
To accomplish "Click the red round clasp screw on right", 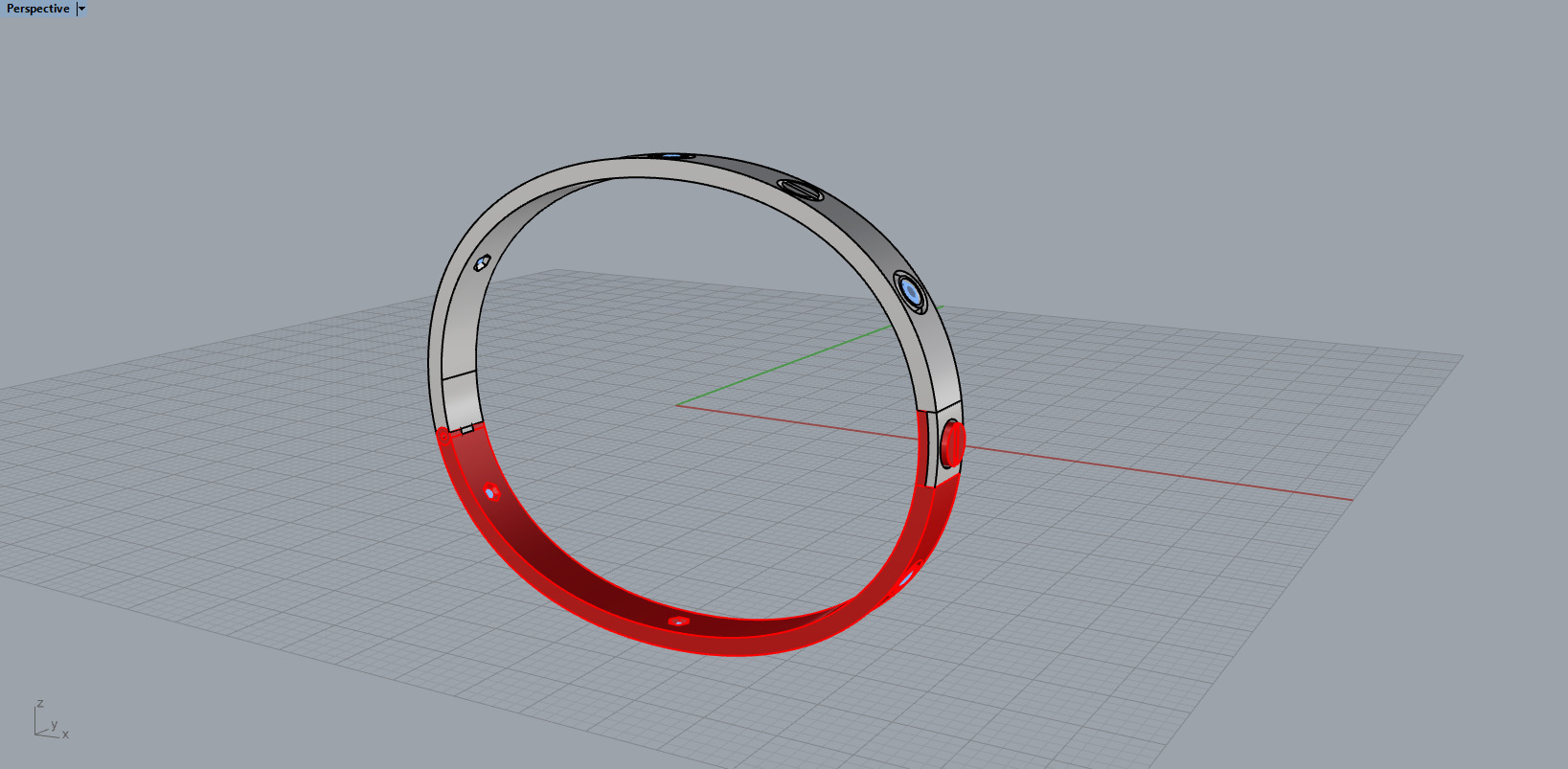I will (952, 444).
